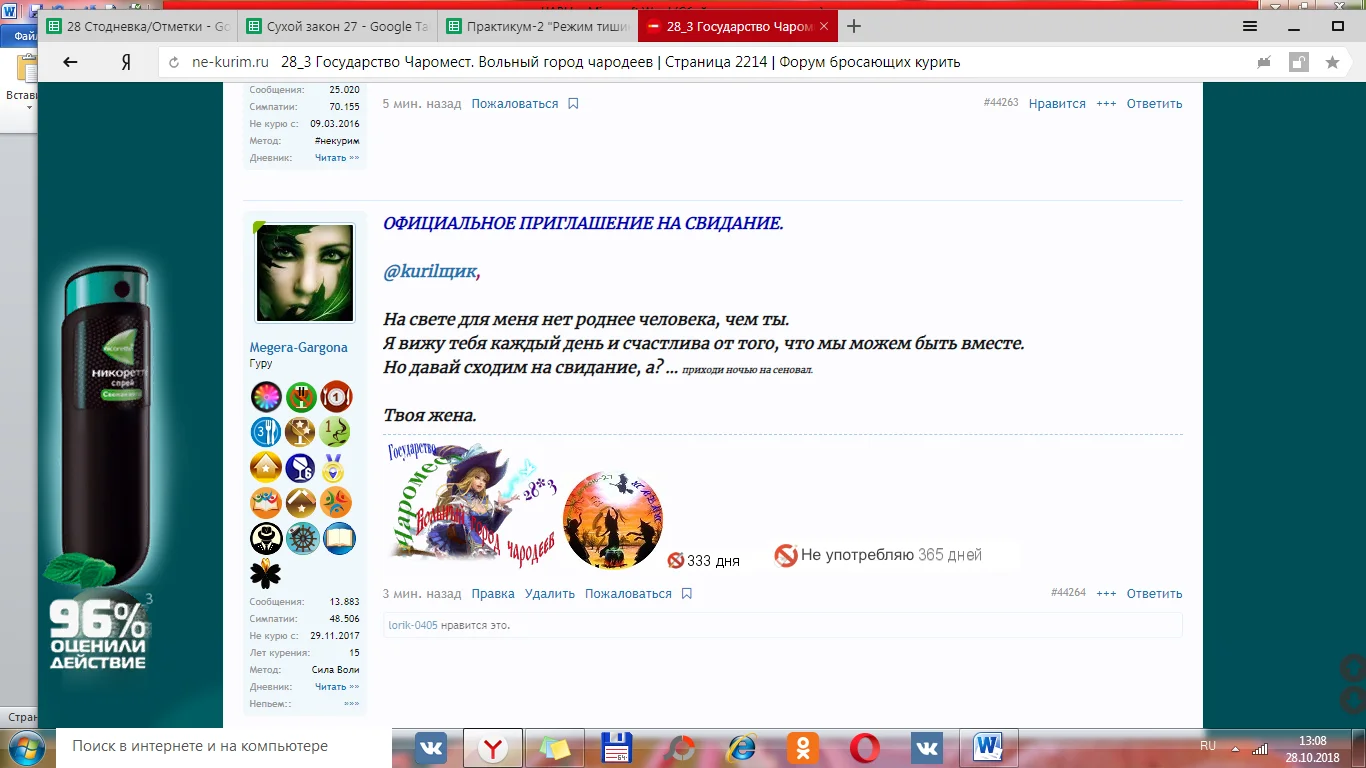The width and height of the screenshot is (1366, 768).
Task: Click 'Нравится' on post #44263
Action: click(1057, 104)
